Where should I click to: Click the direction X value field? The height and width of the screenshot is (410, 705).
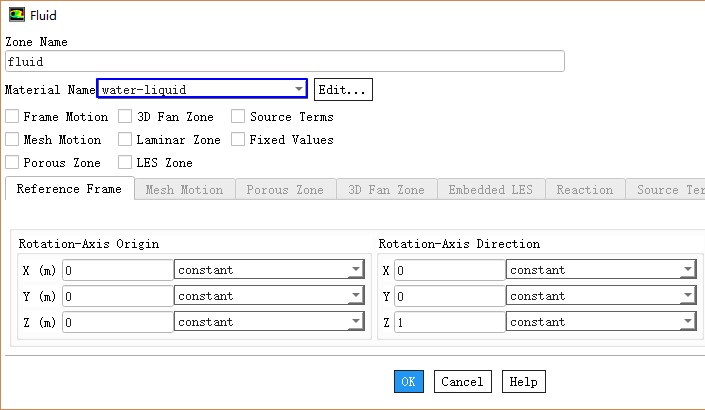click(450, 270)
